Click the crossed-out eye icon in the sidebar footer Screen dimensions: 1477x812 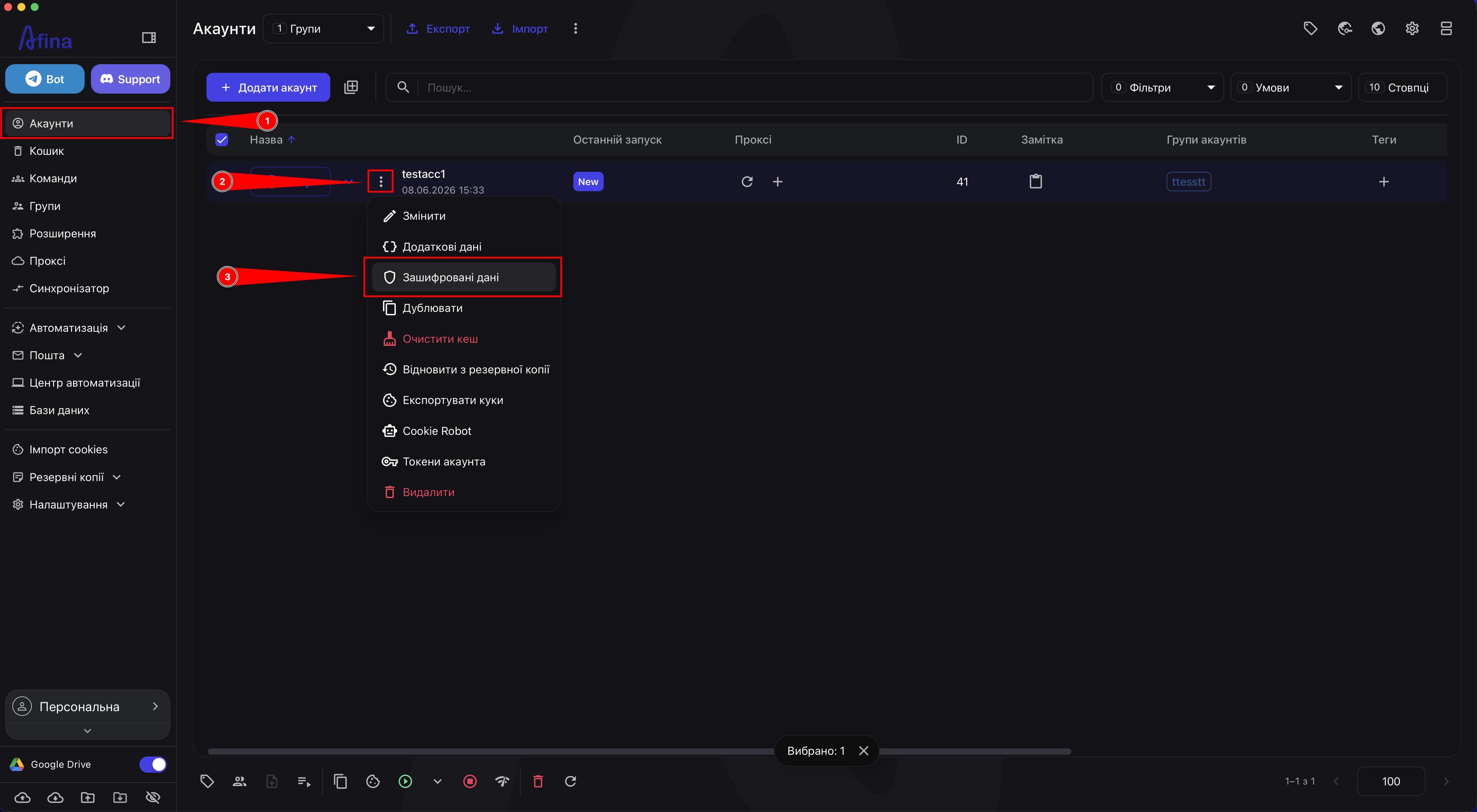[x=153, y=797]
